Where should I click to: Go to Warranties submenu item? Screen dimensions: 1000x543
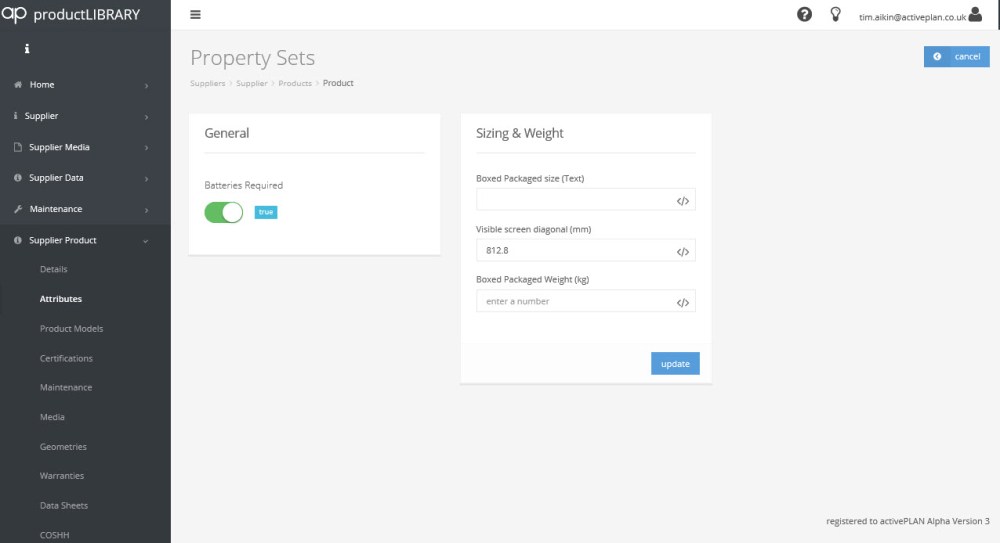[62, 476]
